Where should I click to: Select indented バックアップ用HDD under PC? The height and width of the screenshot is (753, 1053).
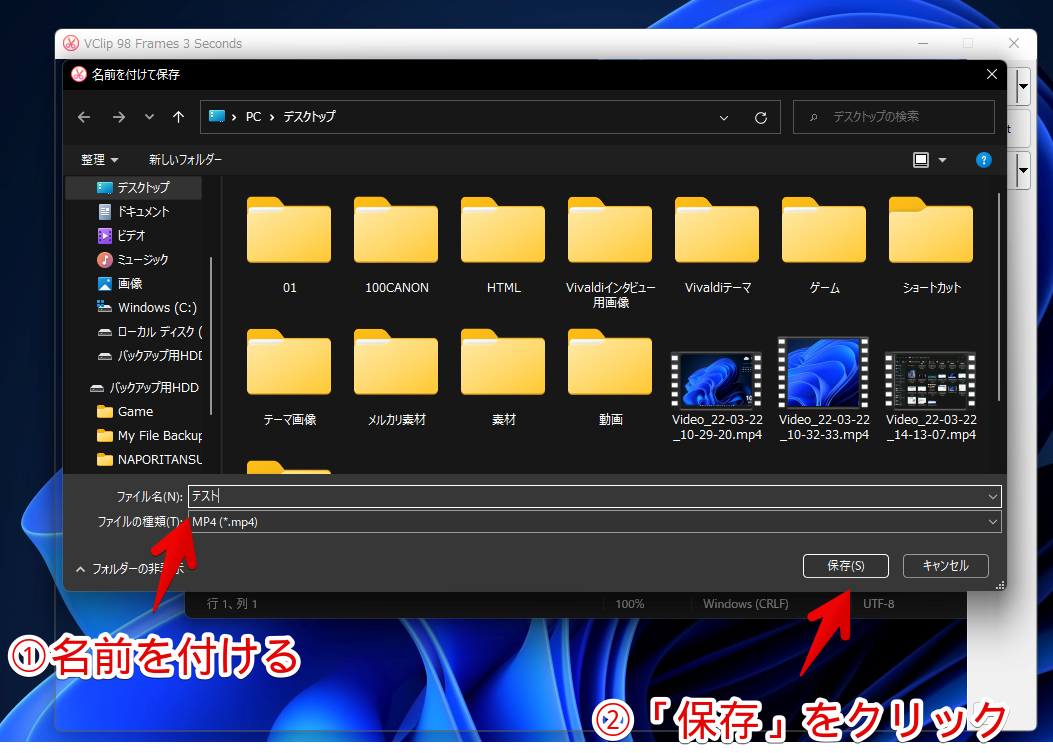click(x=150, y=355)
